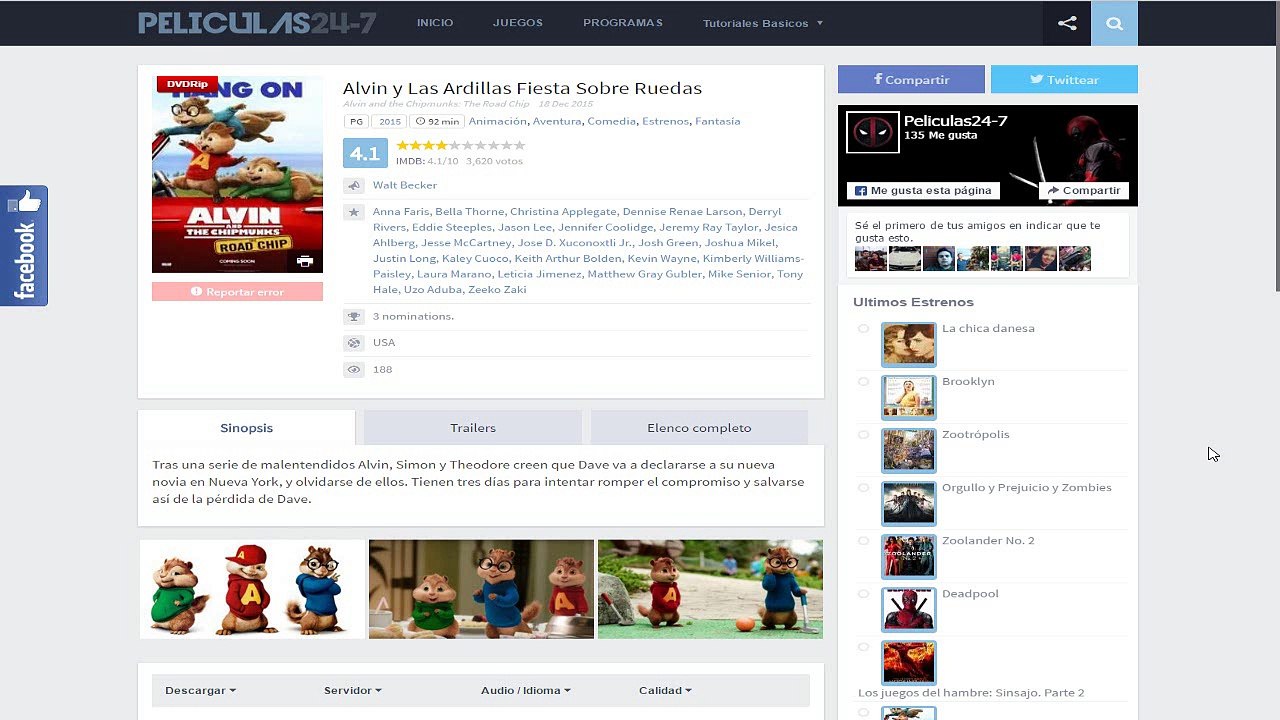This screenshot has height=720, width=1280.
Task: Open Orgullo y Prejuicio y Zombies link
Action: tap(1027, 487)
